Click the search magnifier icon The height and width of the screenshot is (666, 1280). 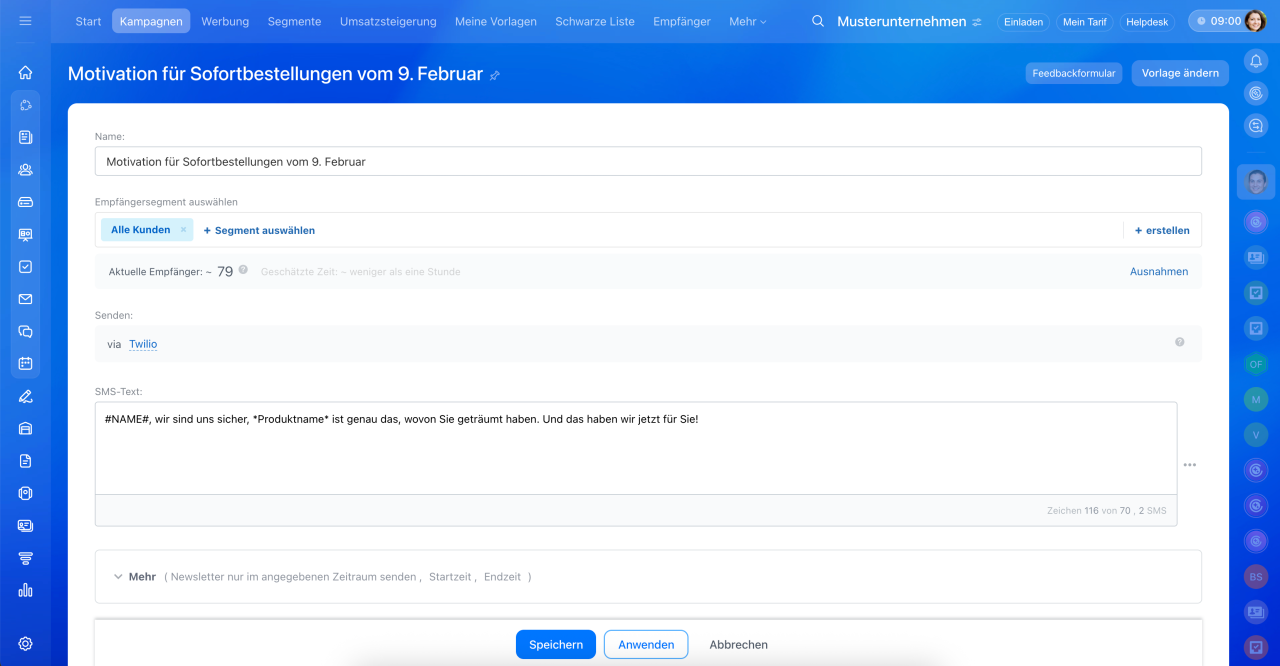tap(818, 21)
